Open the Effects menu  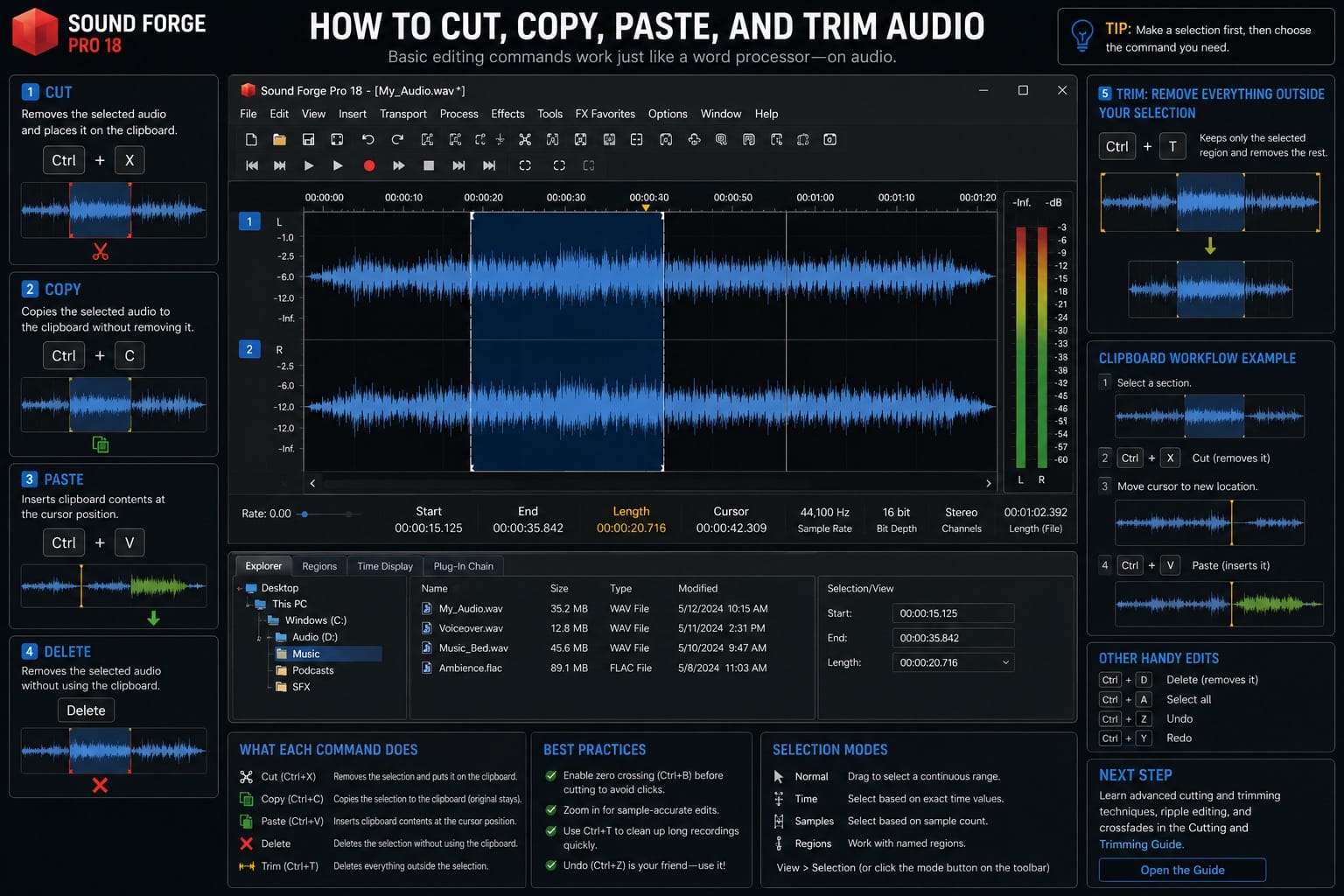pos(507,114)
